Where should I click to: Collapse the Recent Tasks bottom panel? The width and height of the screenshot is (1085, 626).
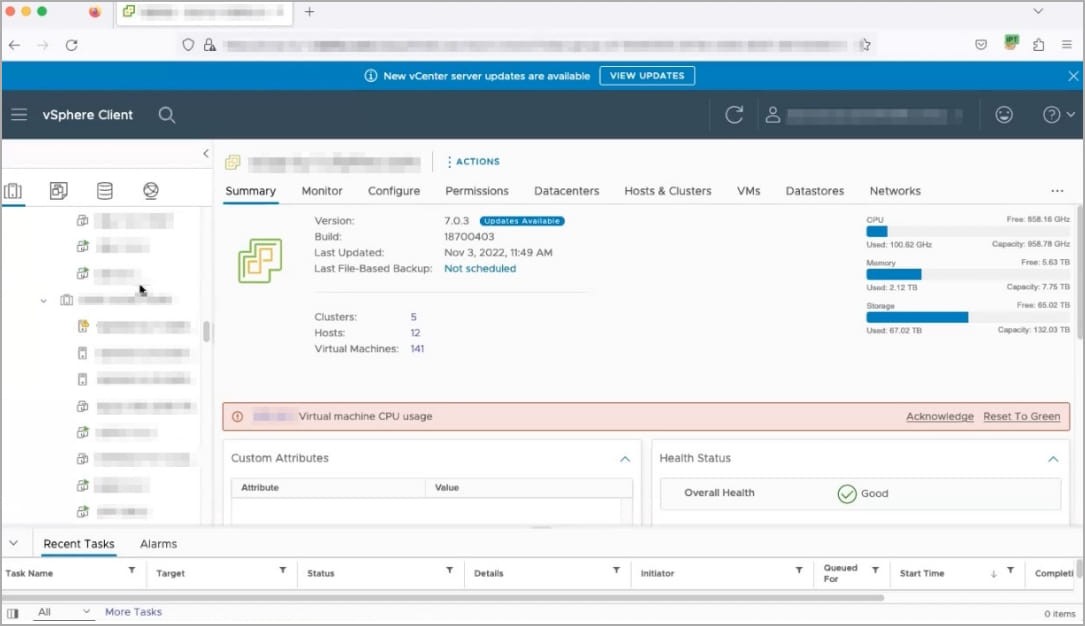[13, 544]
